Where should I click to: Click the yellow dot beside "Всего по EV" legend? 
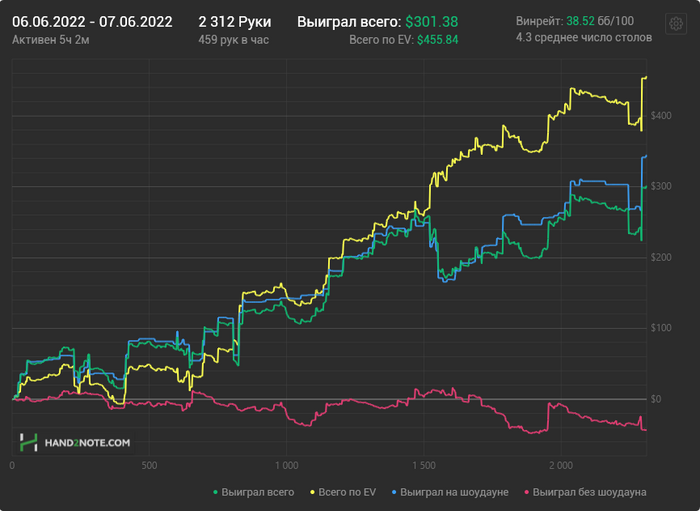(312, 493)
